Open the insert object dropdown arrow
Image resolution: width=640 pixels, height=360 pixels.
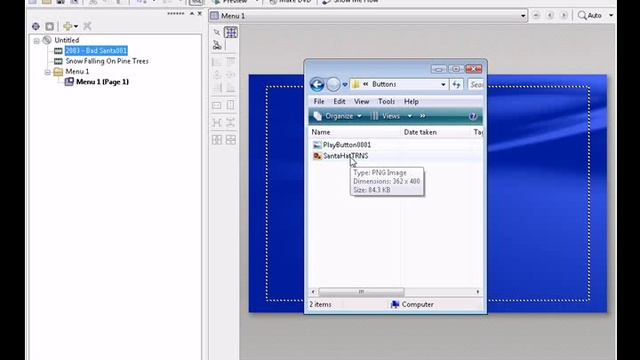click(76, 27)
